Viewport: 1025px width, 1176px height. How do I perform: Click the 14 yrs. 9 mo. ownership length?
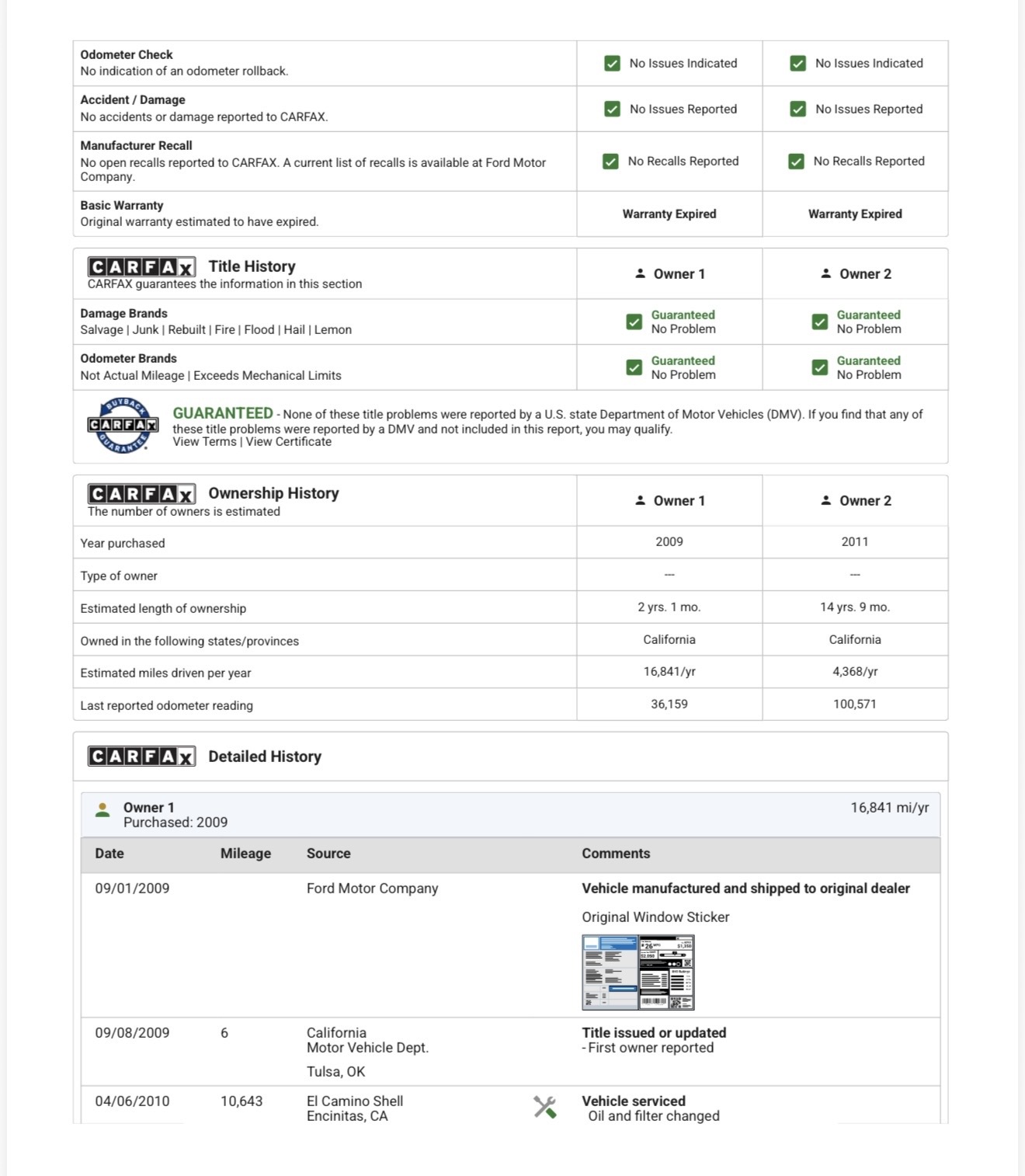click(x=855, y=607)
